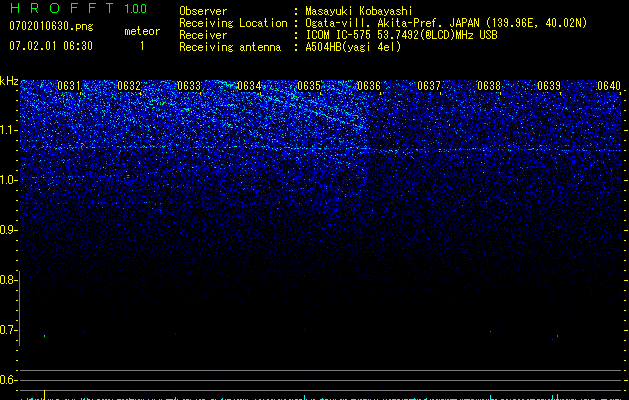The height and width of the screenshot is (400, 629).
Task: Click the meteor count label
Action: point(142,31)
